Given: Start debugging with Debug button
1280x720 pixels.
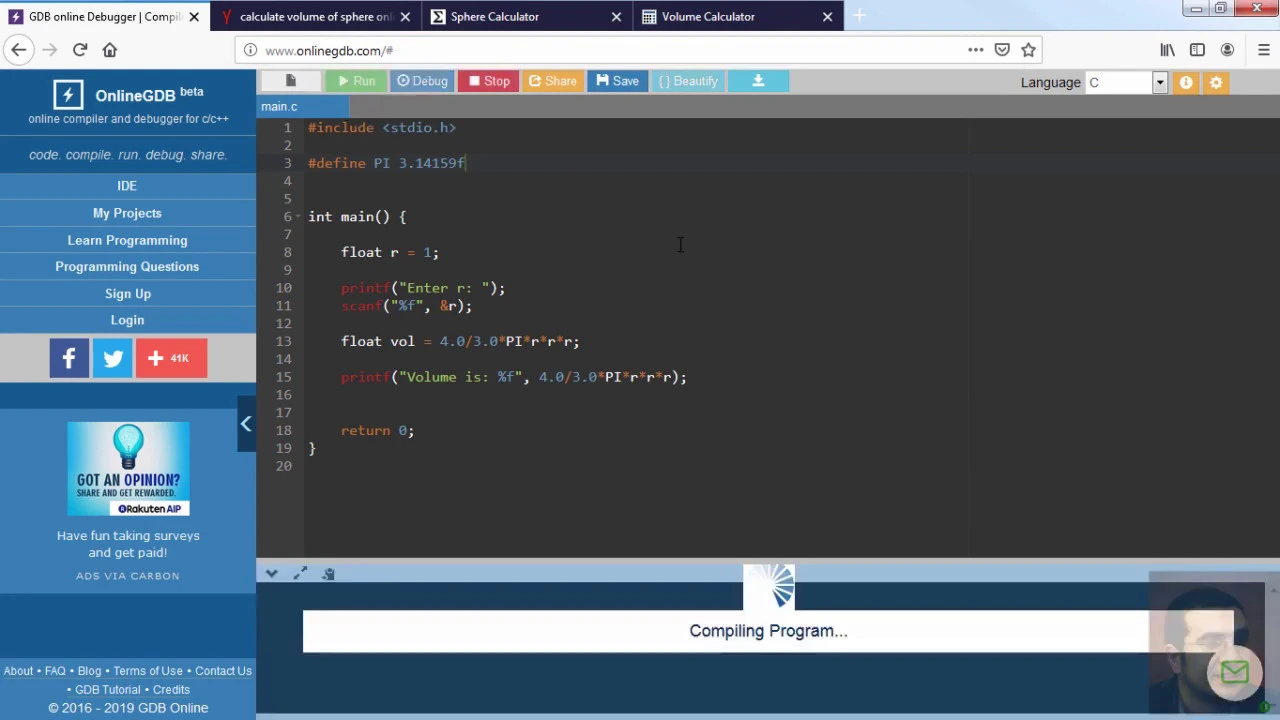Looking at the screenshot, I should (422, 81).
